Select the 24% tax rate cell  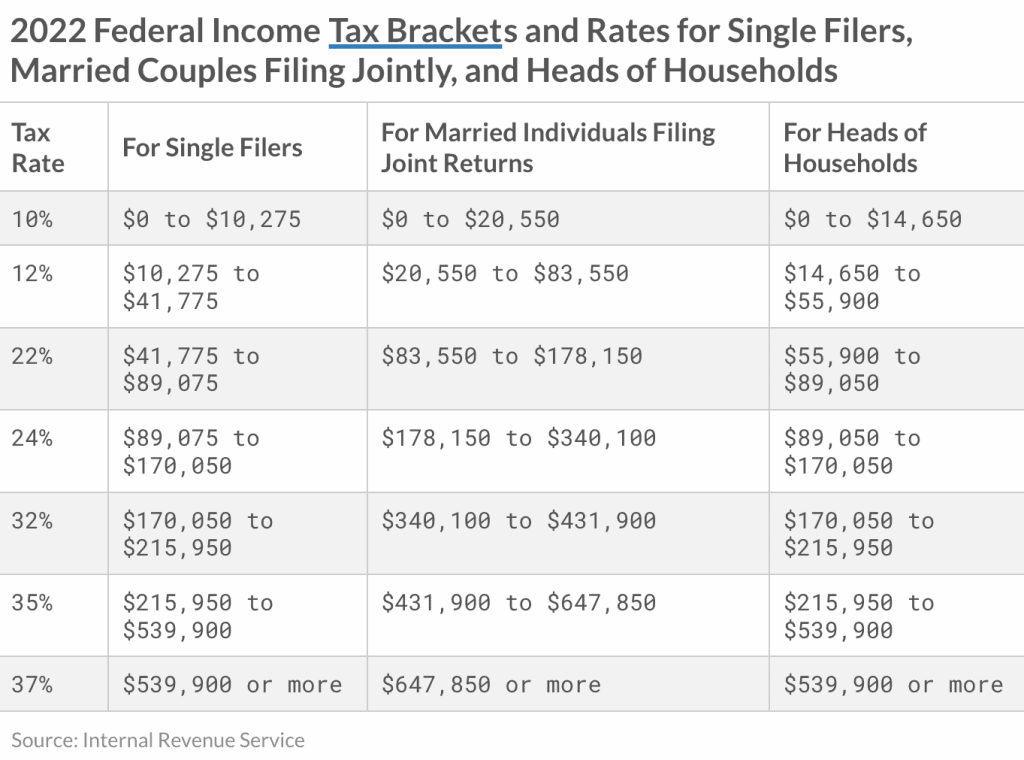click(x=32, y=438)
